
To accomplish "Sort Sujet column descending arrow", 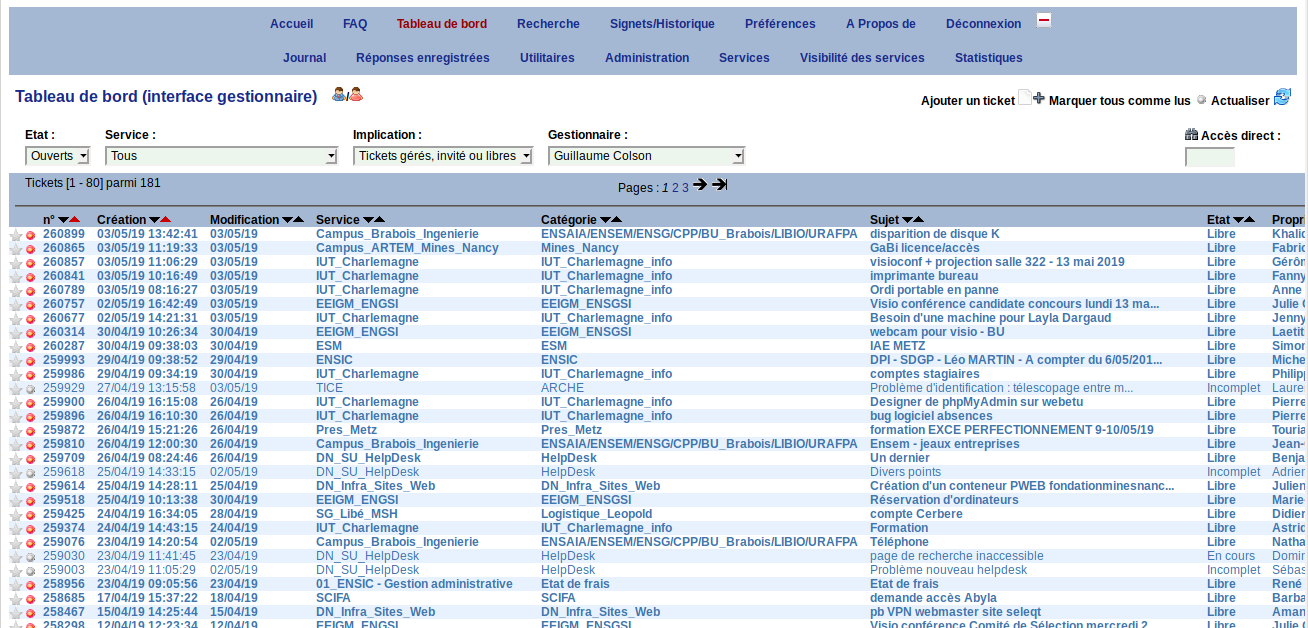I will [907, 220].
